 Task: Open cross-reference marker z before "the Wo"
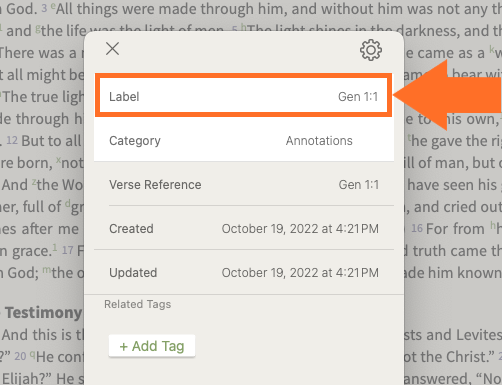(x=34, y=182)
